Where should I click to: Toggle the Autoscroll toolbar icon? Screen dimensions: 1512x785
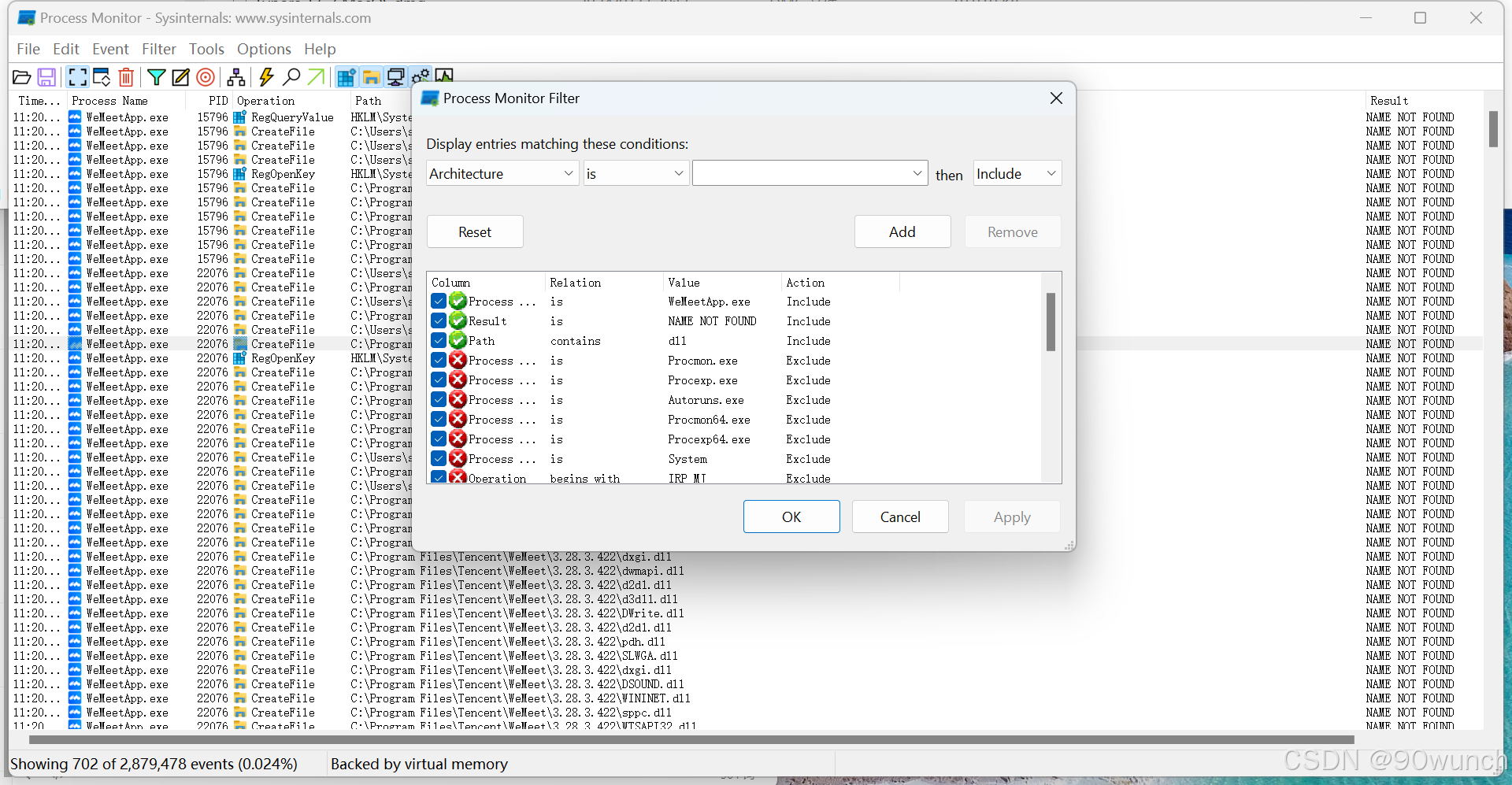click(x=102, y=77)
